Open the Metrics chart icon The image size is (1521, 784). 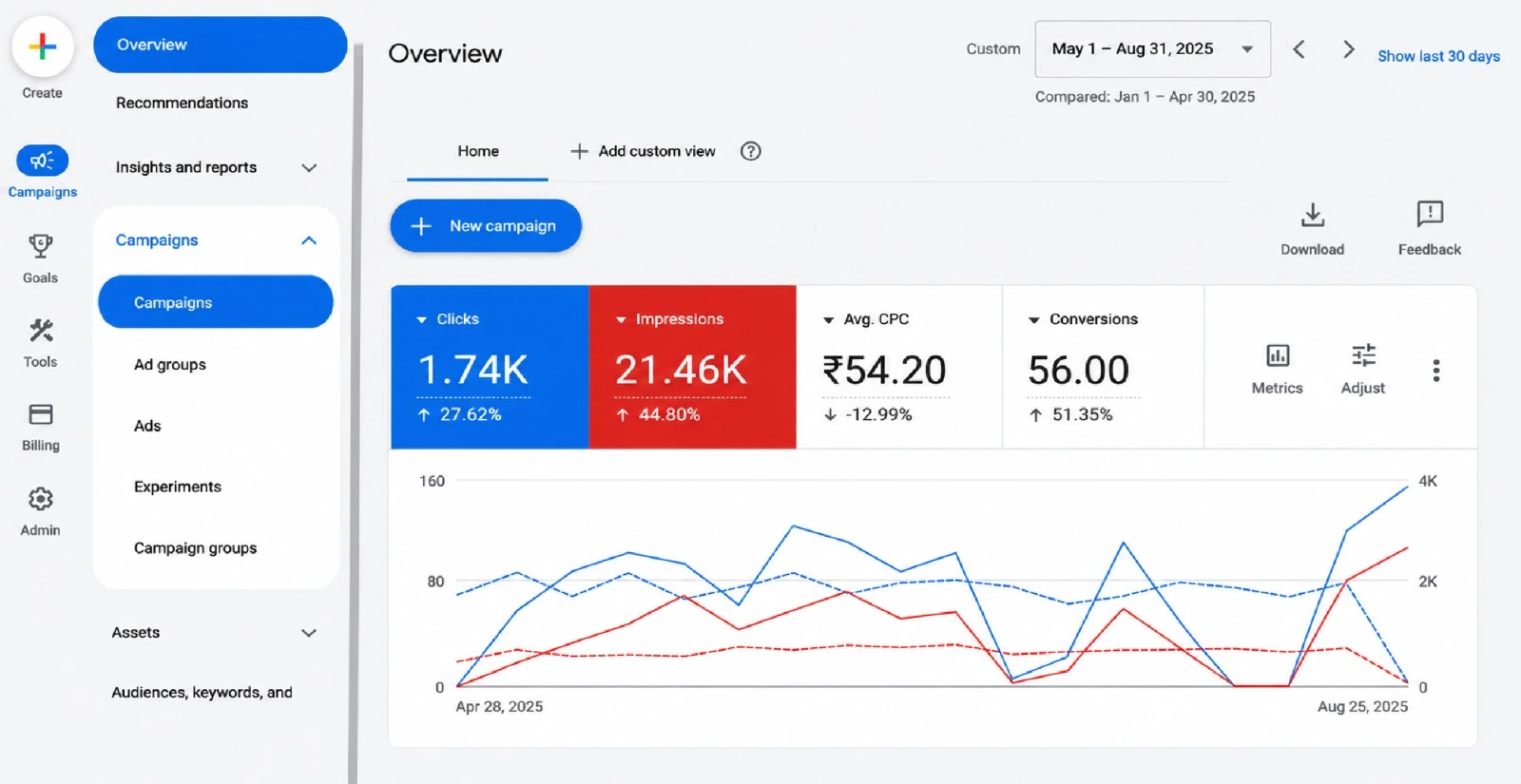click(1277, 355)
